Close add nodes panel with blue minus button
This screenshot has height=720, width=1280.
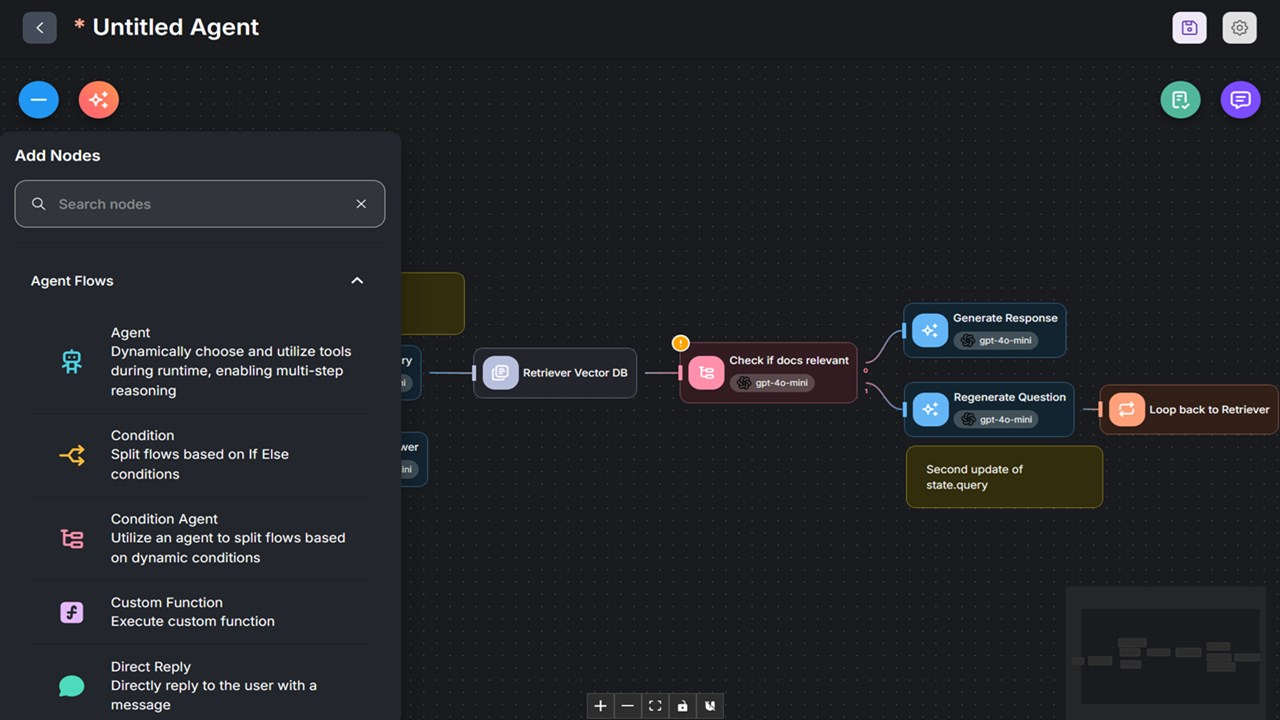[39, 100]
